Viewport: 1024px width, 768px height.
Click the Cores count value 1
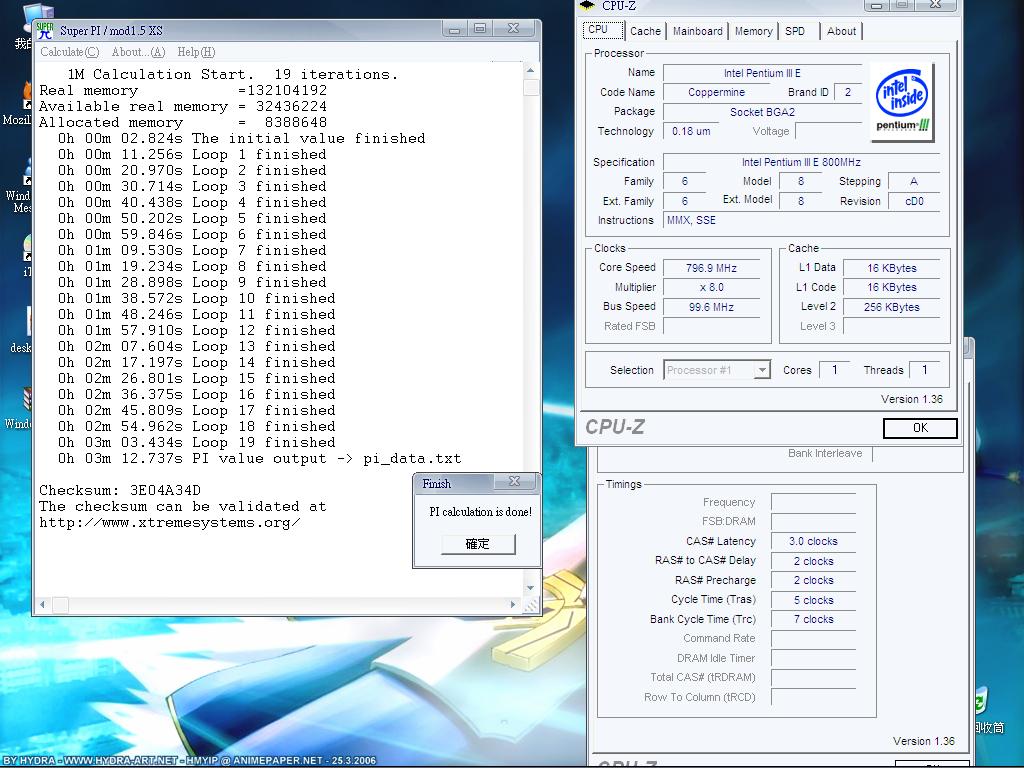pos(834,370)
